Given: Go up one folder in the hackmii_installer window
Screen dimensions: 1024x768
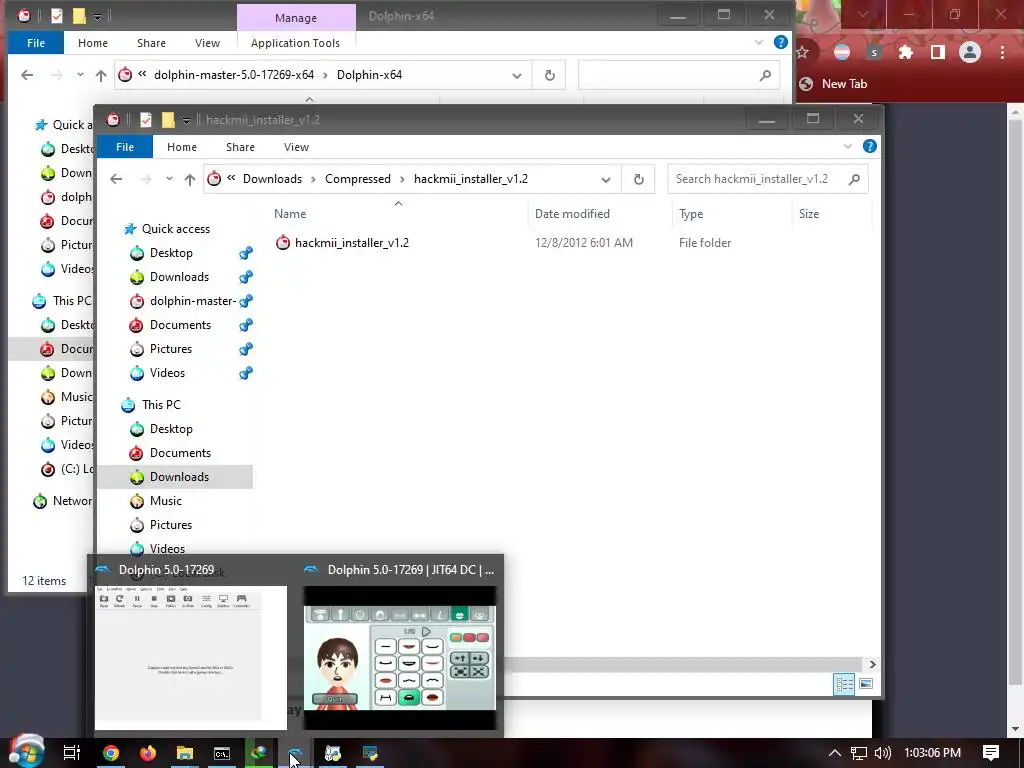Looking at the screenshot, I should (190, 179).
